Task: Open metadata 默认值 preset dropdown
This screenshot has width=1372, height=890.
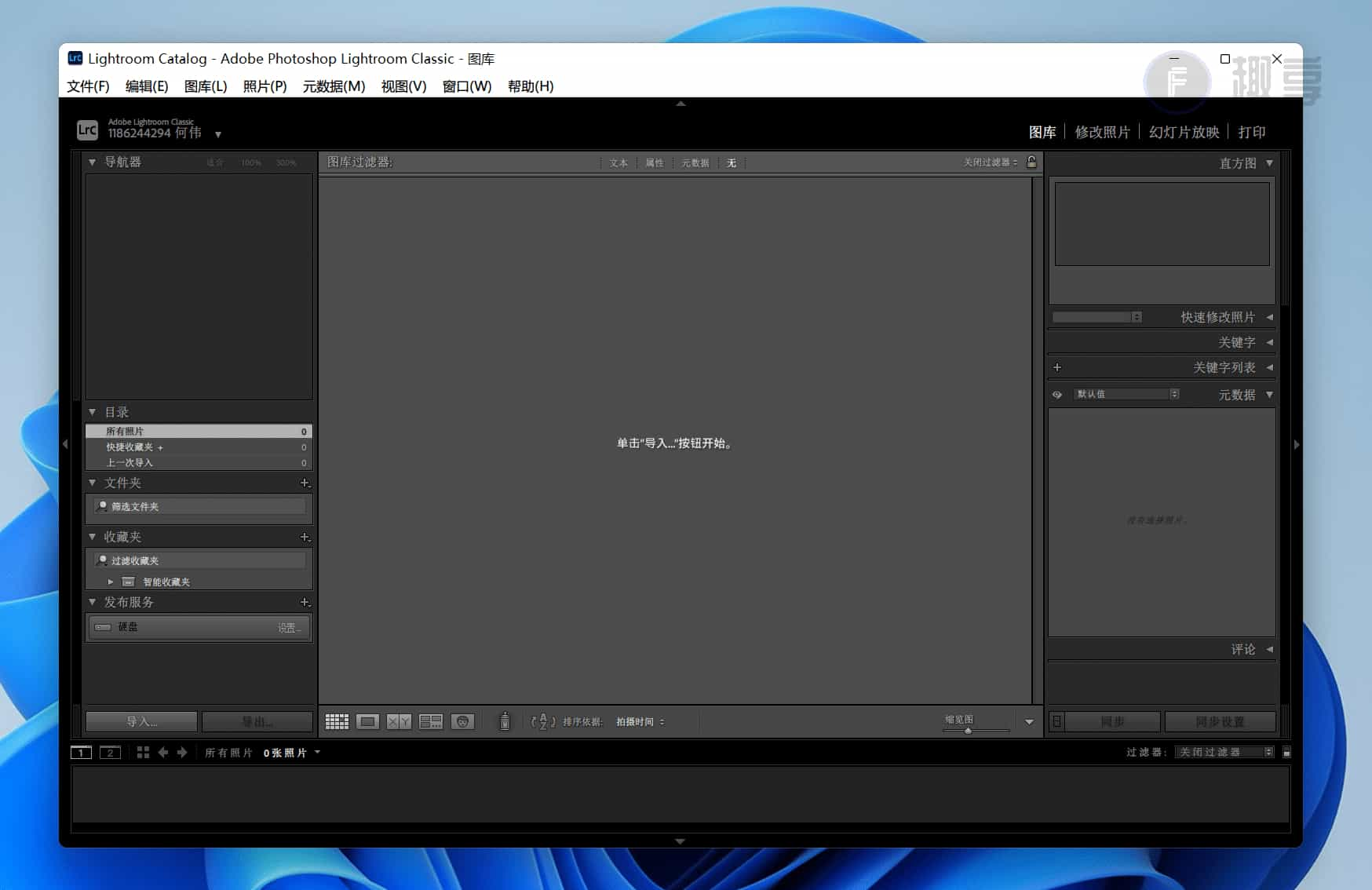Action: point(1127,394)
